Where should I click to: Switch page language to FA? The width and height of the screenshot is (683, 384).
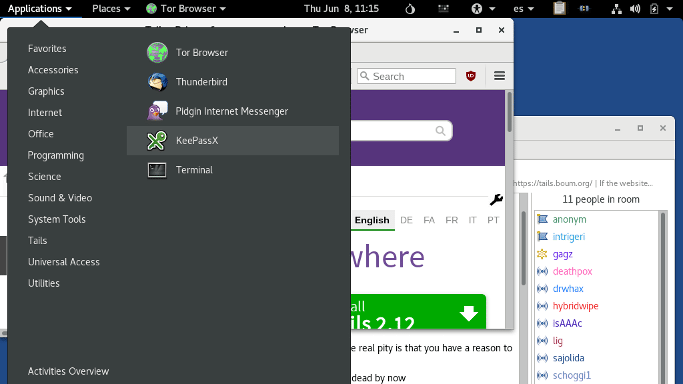429,220
